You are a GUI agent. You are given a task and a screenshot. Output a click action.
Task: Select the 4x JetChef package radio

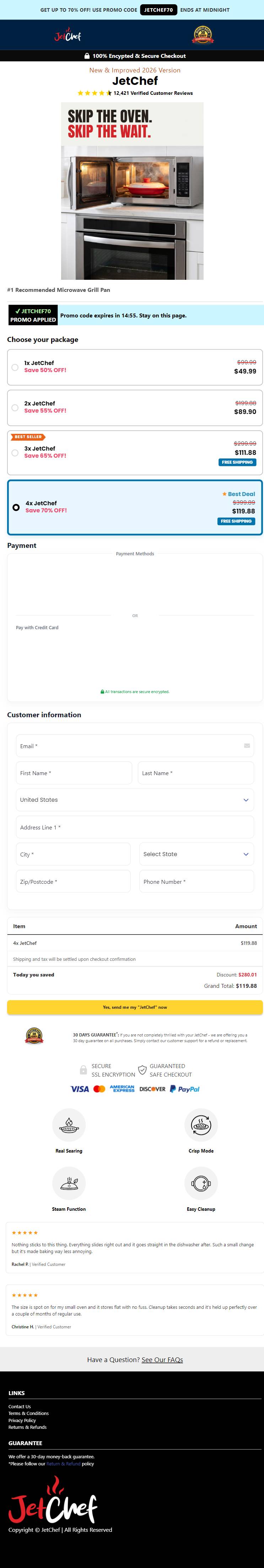tap(16, 507)
